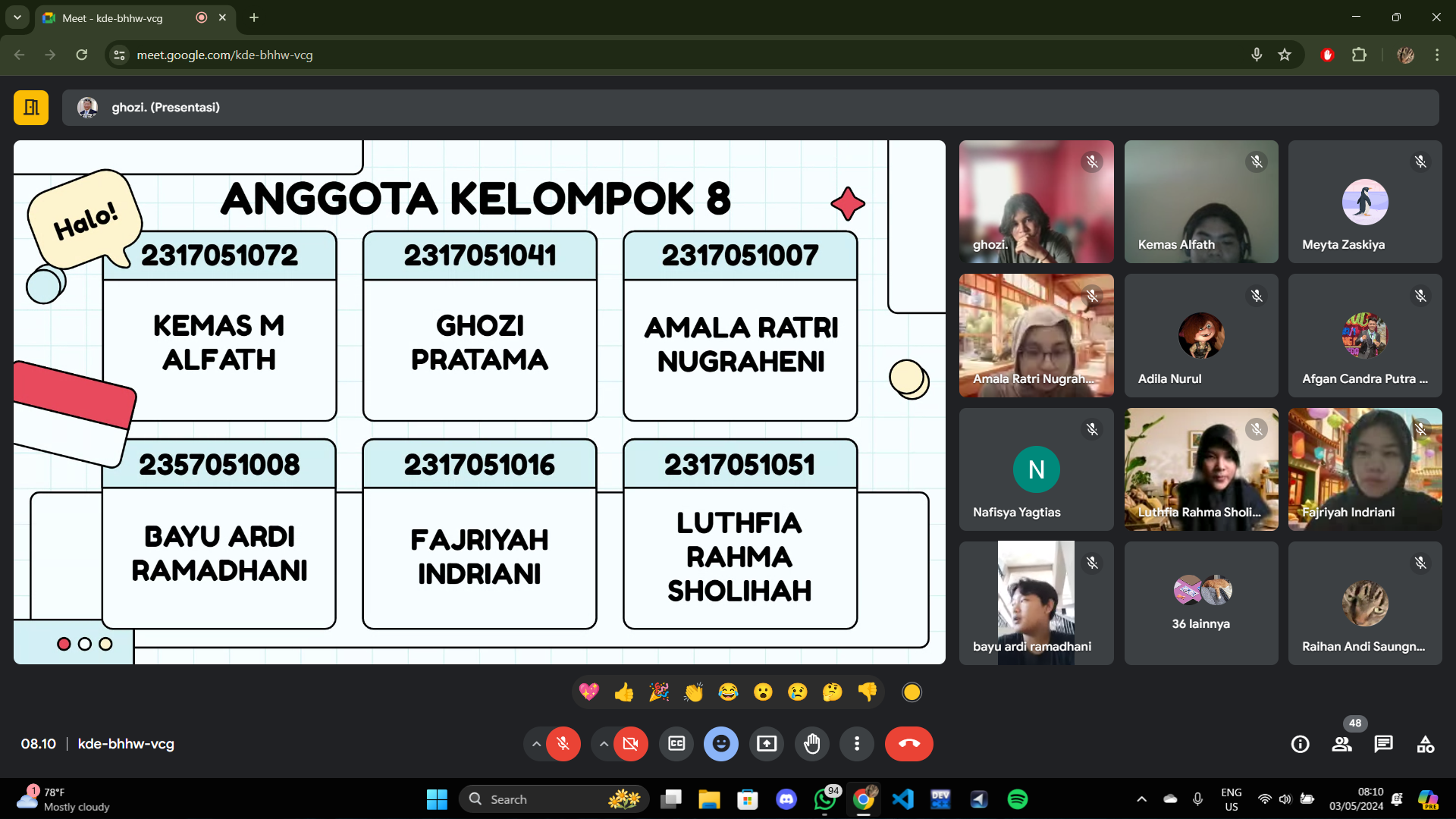This screenshot has width=1456, height=819.
Task: Select the Meet kde-bhhw-vcg browser tab
Action: coord(114,17)
